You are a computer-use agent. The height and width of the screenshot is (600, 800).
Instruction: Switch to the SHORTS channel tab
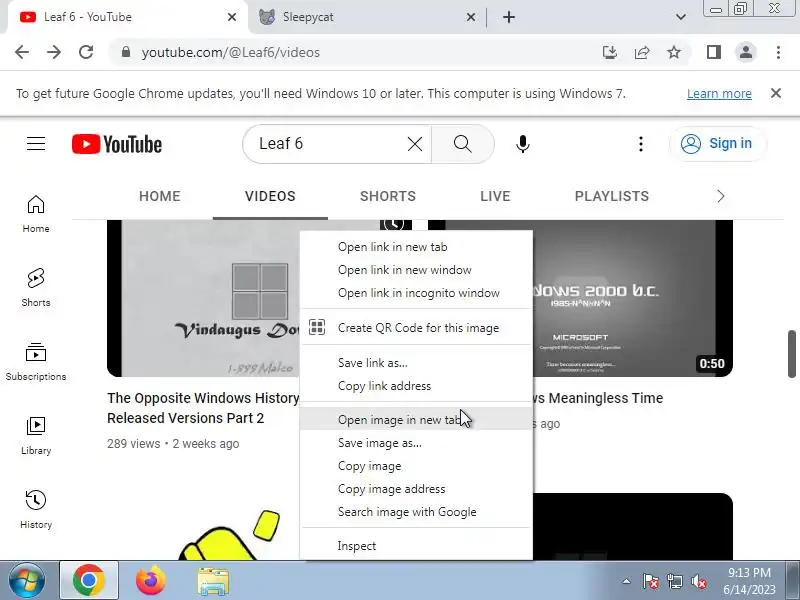[388, 196]
